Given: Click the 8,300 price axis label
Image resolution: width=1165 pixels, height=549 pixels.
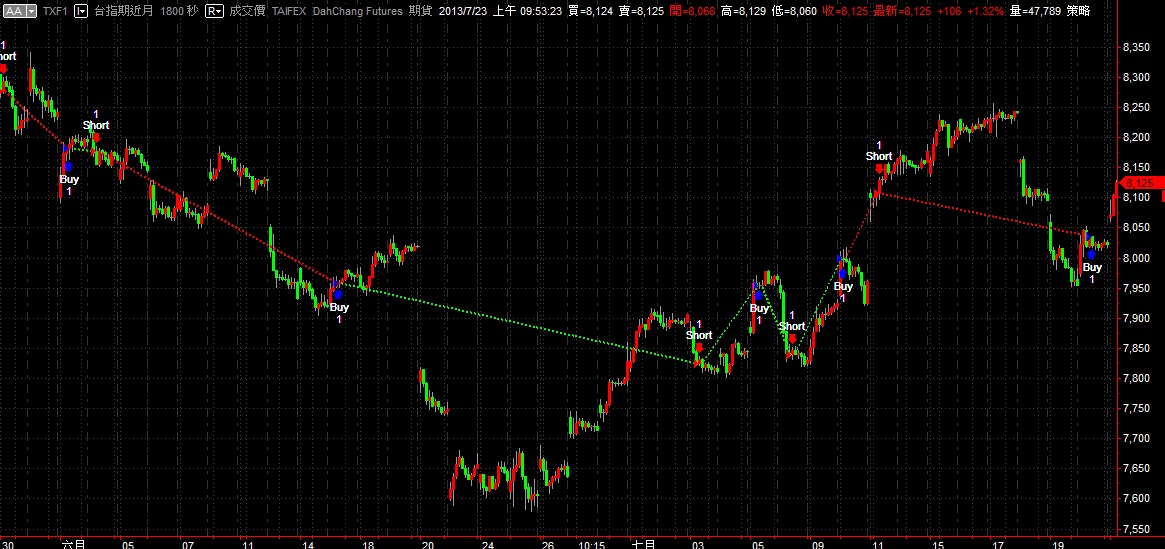Looking at the screenshot, I should (1136, 78).
